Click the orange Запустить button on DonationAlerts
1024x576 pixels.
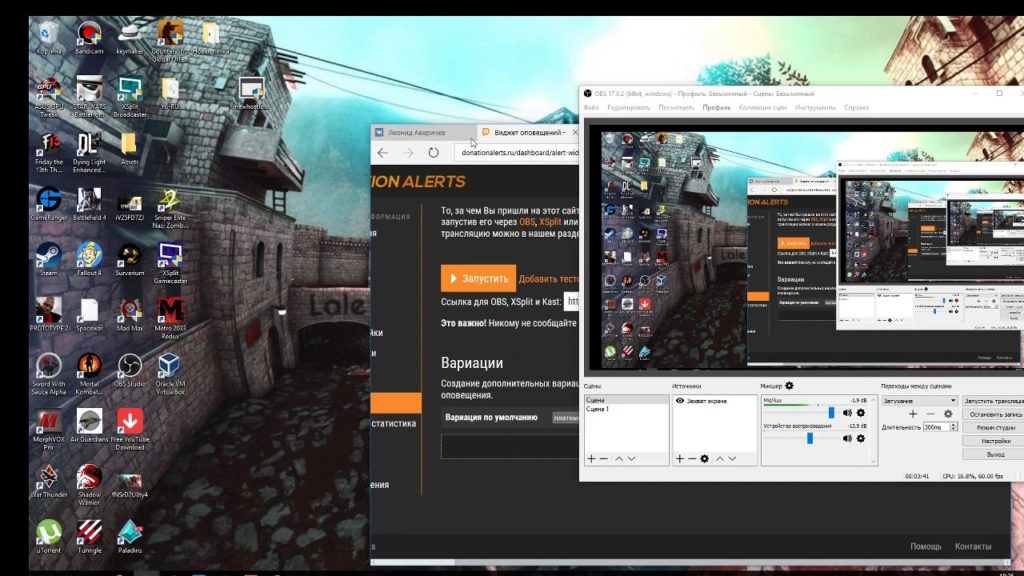[x=478, y=278]
